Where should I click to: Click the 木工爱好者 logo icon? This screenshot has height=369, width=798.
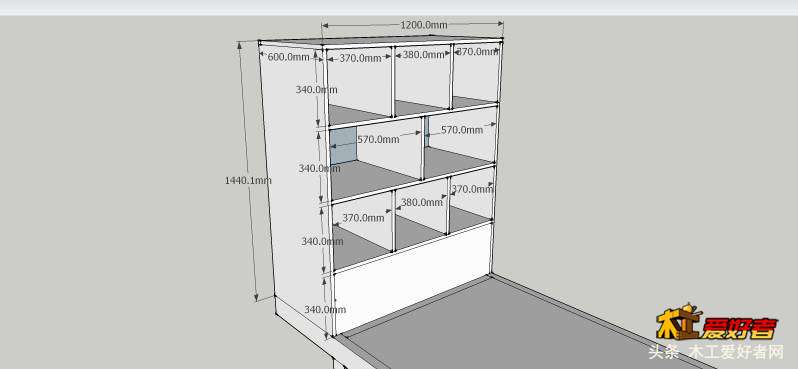[x=717, y=322]
